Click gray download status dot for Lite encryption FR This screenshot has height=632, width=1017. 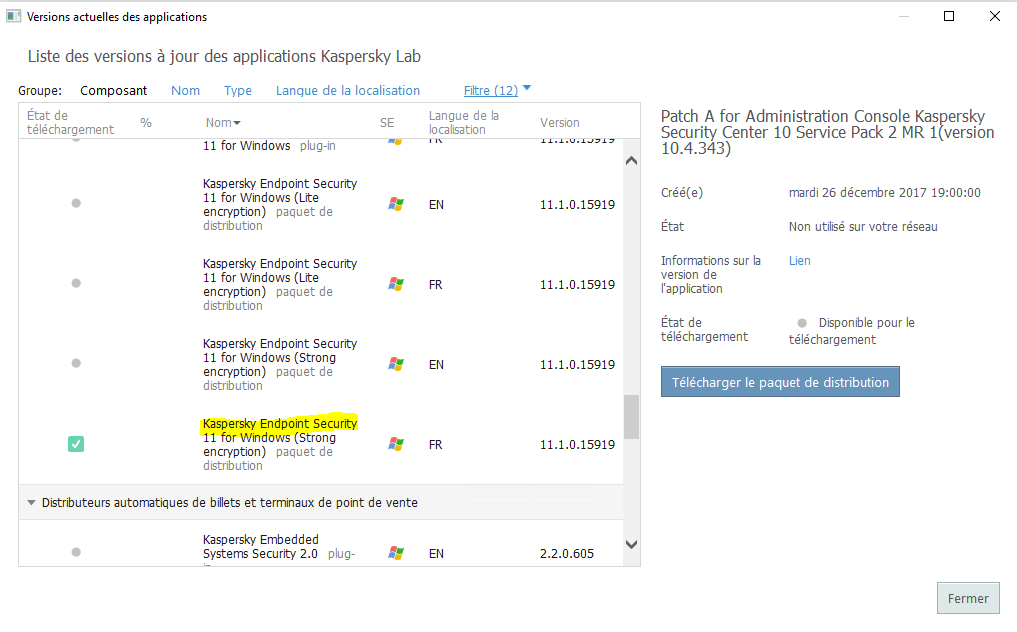76,283
